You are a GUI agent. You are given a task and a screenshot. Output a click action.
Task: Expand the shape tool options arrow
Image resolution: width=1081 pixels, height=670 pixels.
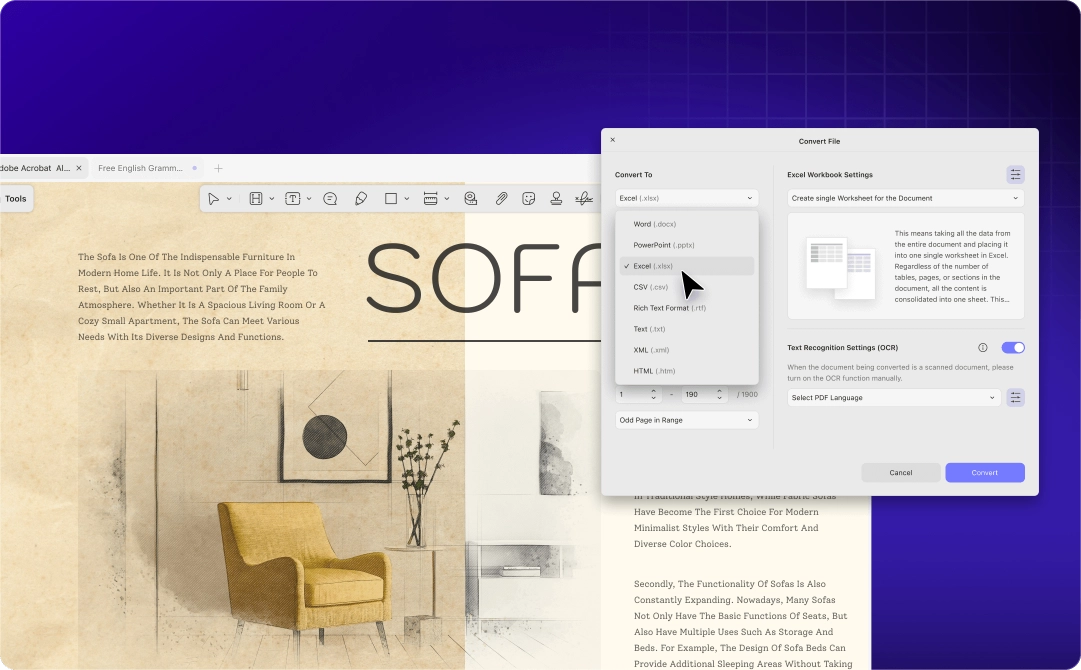(x=407, y=199)
